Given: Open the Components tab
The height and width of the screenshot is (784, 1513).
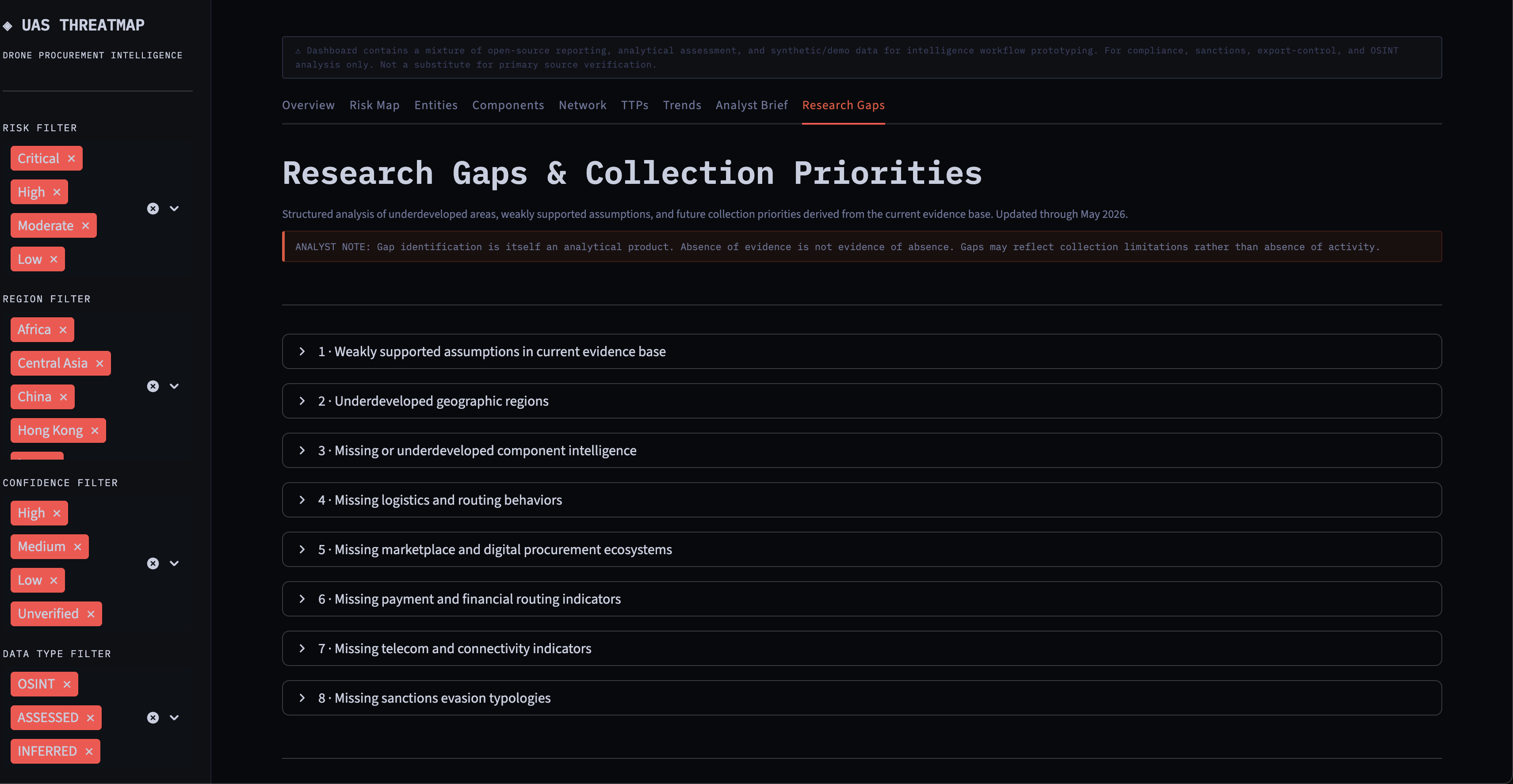Looking at the screenshot, I should pyautogui.click(x=508, y=105).
